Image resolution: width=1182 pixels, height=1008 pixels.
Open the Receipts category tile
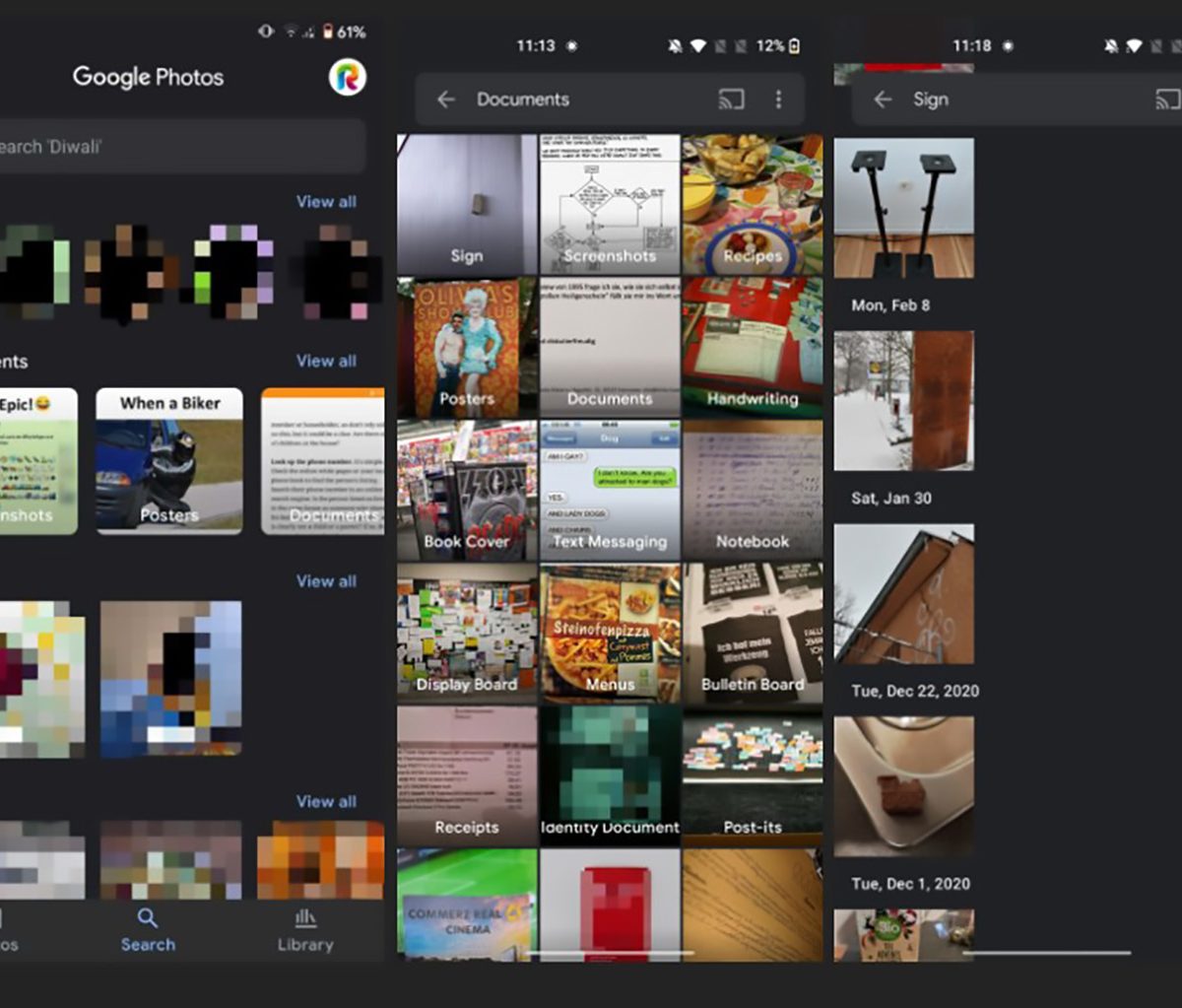click(x=467, y=775)
